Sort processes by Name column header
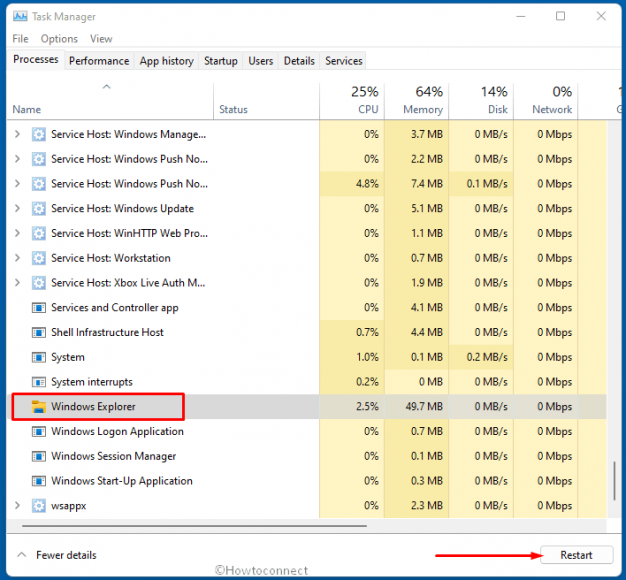The image size is (626, 580). [x=110, y=101]
